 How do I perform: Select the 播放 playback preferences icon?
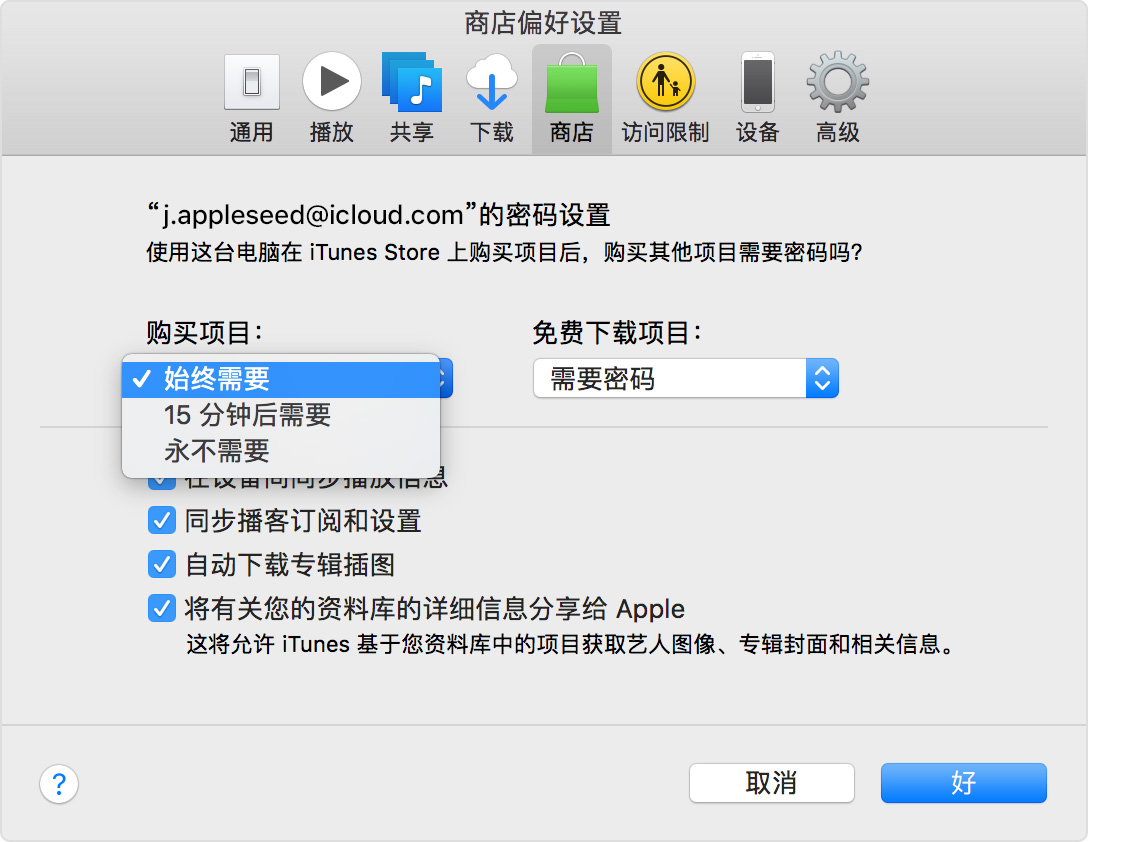point(332,98)
